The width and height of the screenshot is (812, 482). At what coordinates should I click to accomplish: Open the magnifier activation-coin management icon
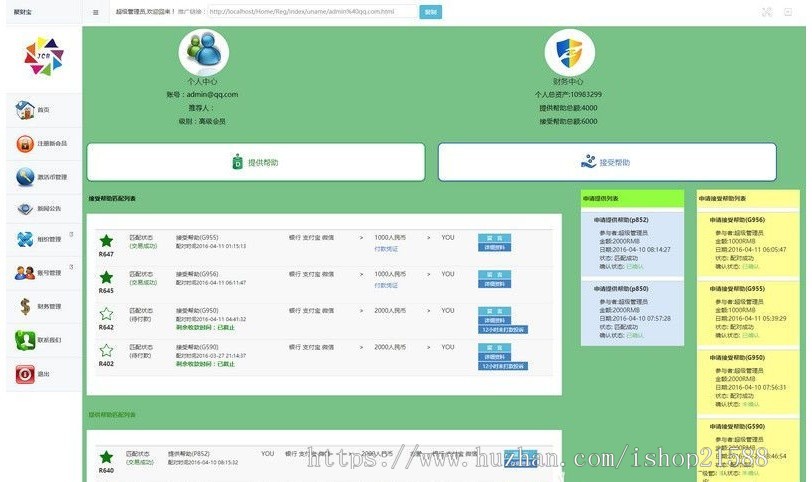(x=25, y=177)
